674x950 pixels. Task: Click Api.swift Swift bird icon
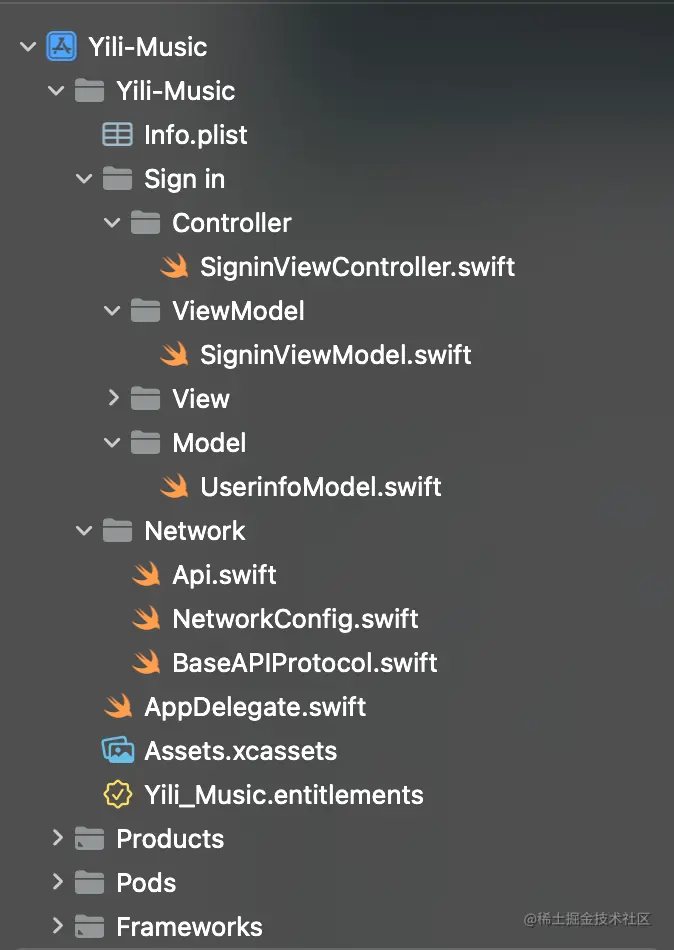click(x=146, y=574)
